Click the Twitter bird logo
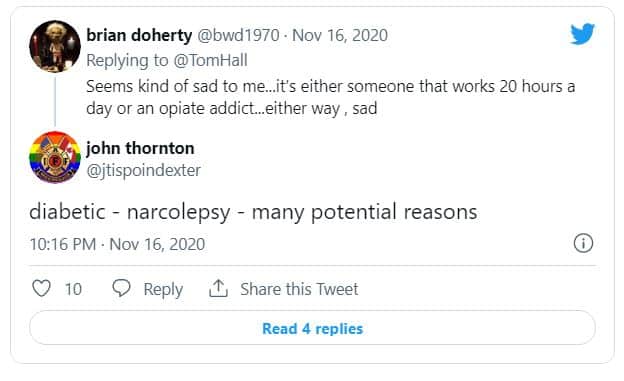This screenshot has width=624, height=381. pos(582,34)
